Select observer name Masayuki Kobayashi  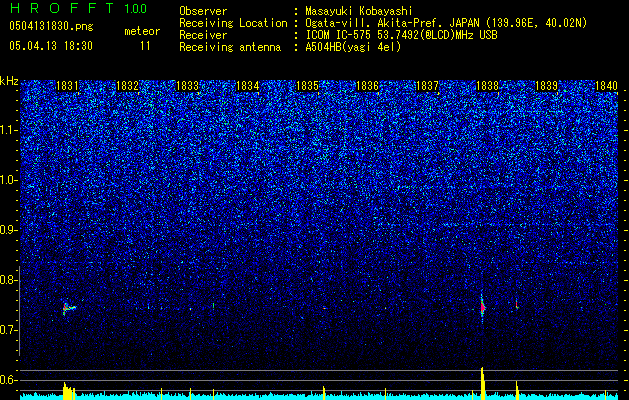coord(359,11)
